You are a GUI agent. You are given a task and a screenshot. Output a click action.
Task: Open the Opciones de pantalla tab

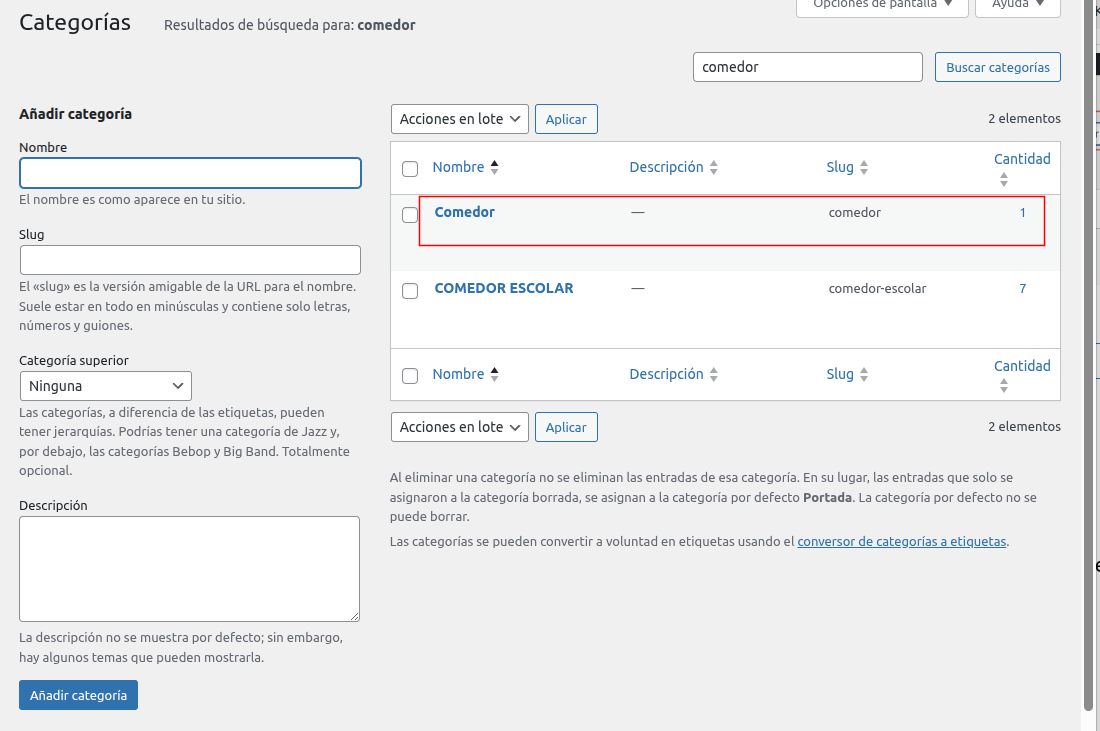882,5
